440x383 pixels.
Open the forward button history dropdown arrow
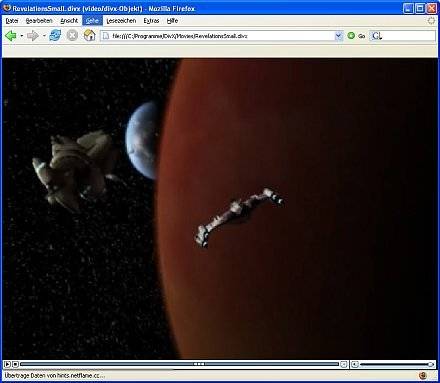44,35
